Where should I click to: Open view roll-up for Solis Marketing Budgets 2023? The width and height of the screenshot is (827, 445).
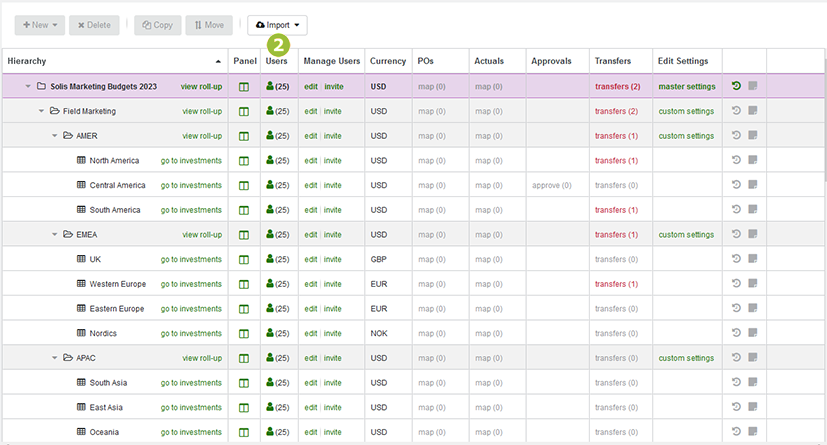pyautogui.click(x=201, y=86)
